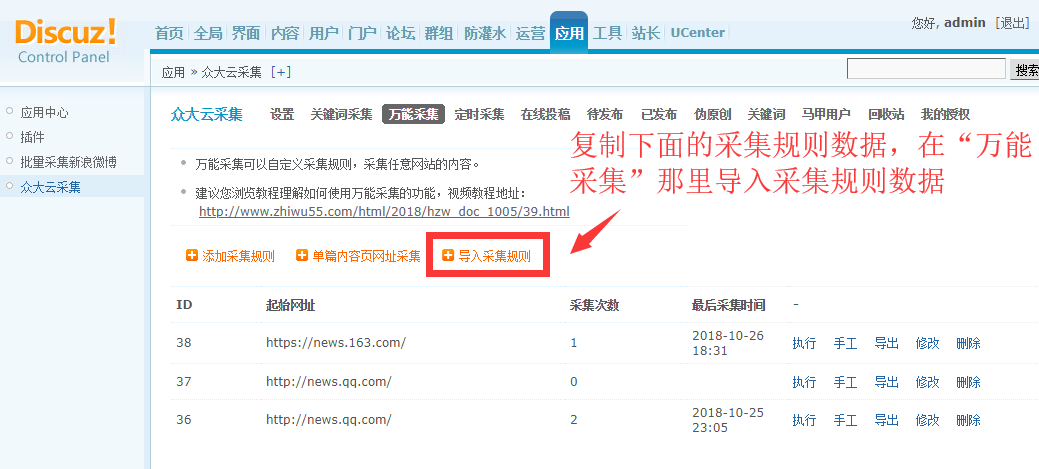Viewport: 1039px width, 469px height.
Task: Switch to the 我的授权 tab
Action: [x=945, y=115]
